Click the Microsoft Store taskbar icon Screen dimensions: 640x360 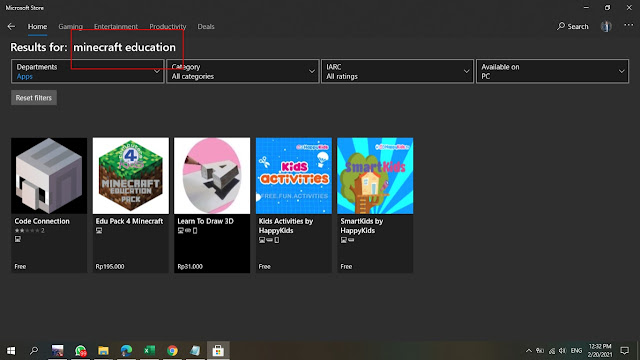218,351
